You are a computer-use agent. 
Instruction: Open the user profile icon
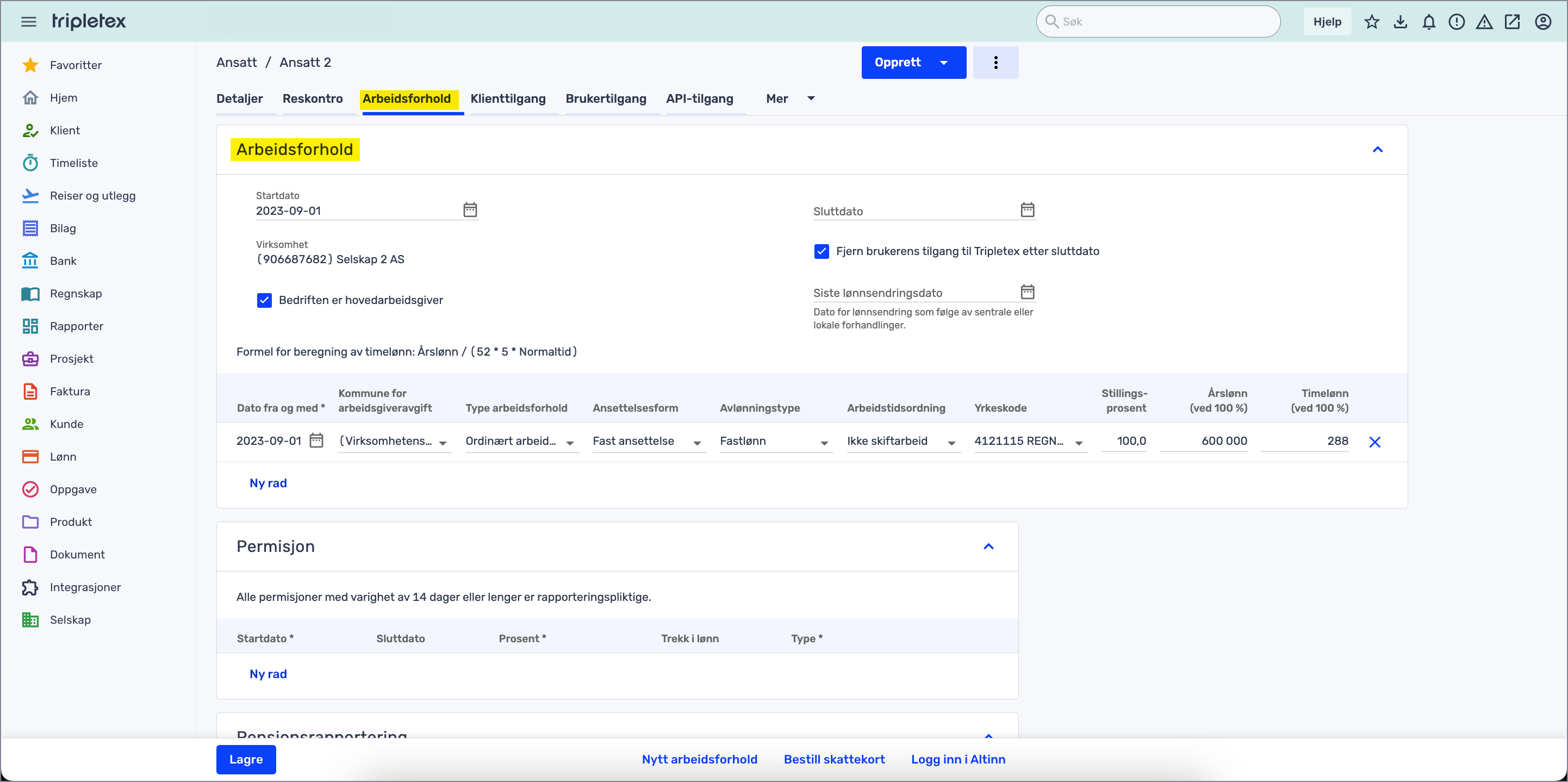tap(1542, 22)
